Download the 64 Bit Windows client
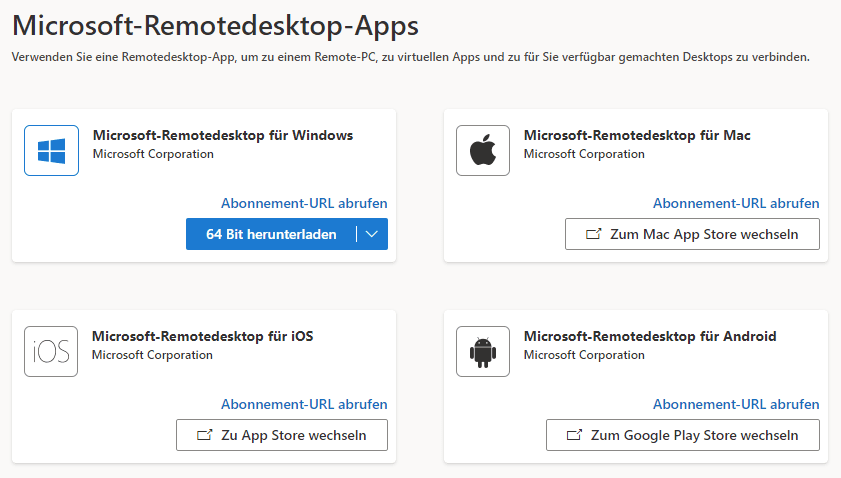 pos(271,234)
